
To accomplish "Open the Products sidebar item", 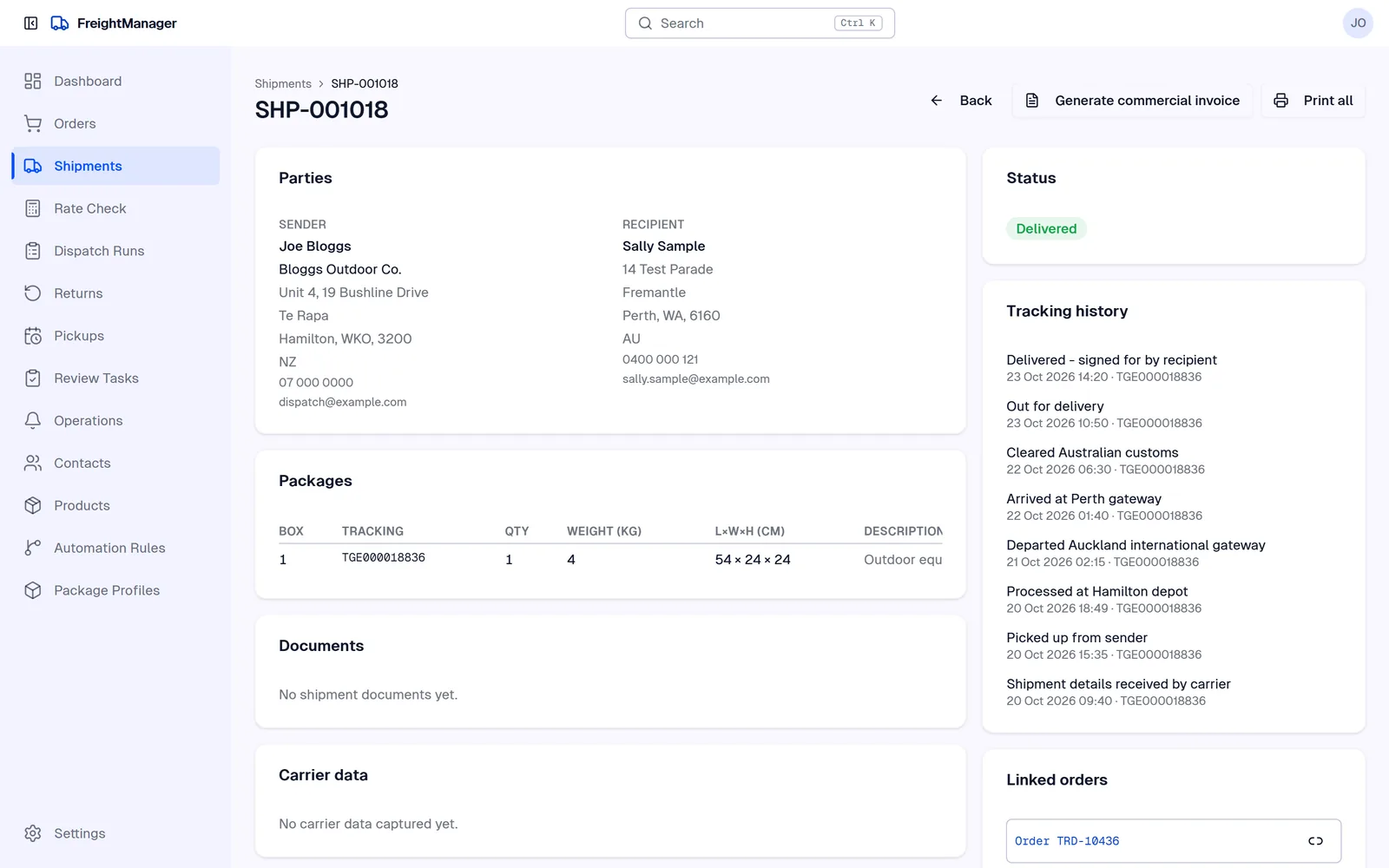I will [115, 505].
